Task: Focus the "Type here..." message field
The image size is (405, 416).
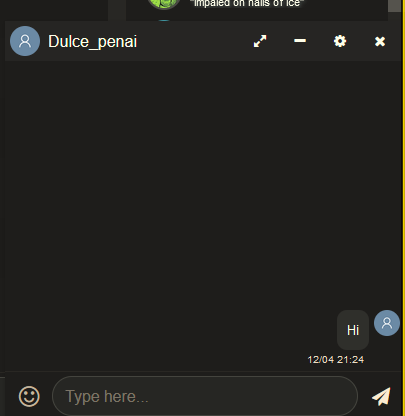Action: click(205, 396)
